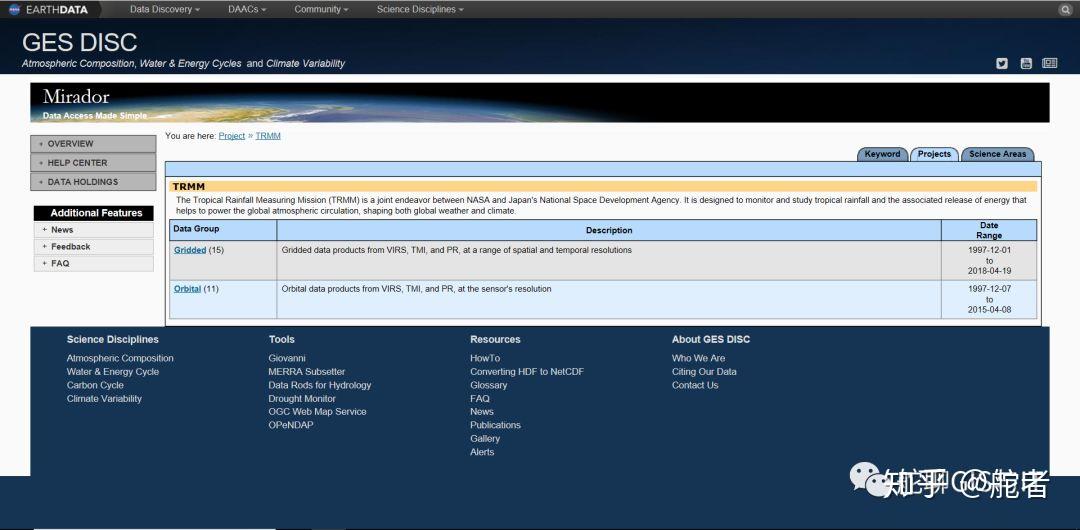This screenshot has height=530, width=1080.
Task: Click the NASA logo in top bar
Action: [14, 10]
